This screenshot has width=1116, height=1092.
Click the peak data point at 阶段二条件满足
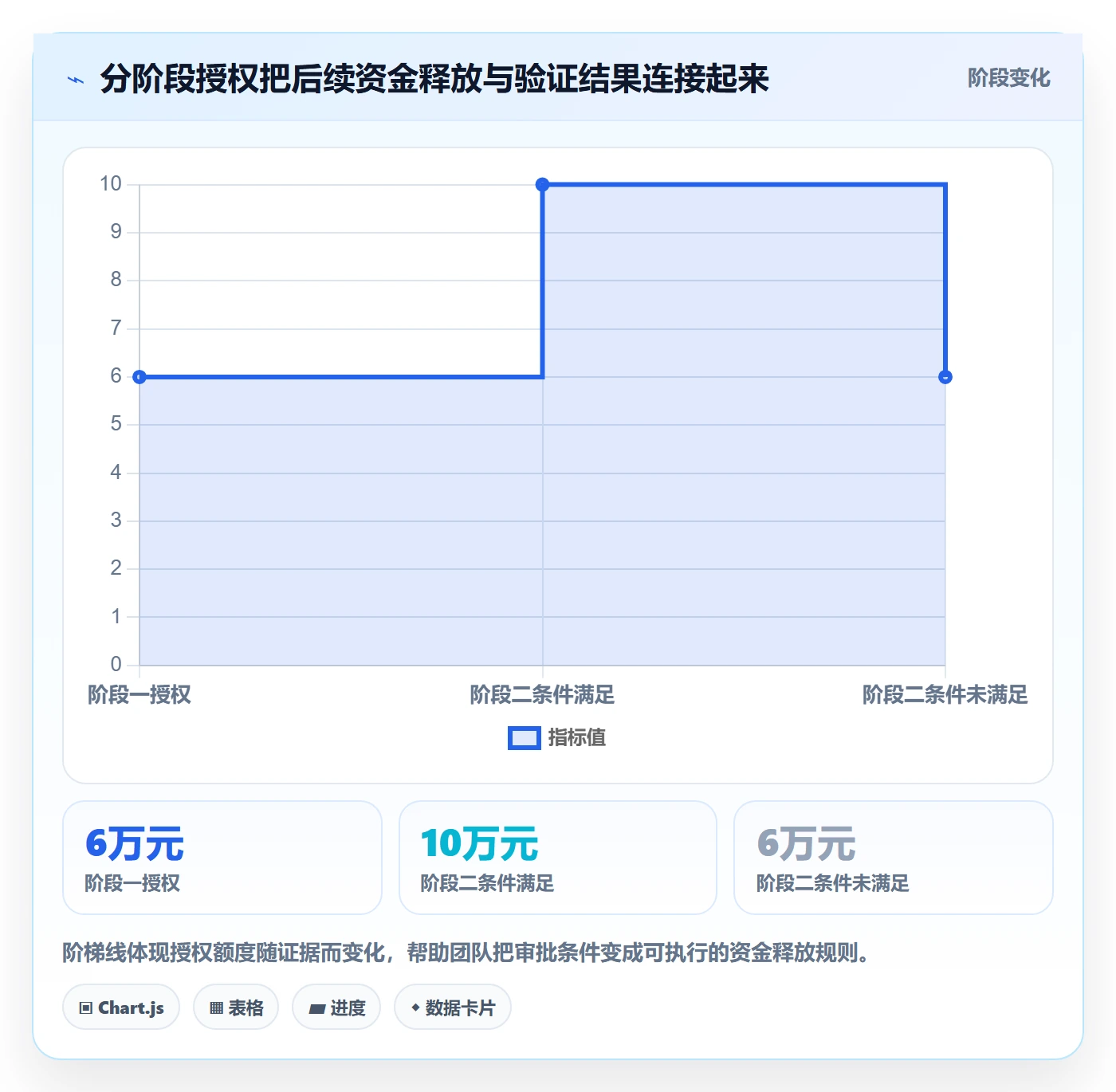tap(543, 185)
